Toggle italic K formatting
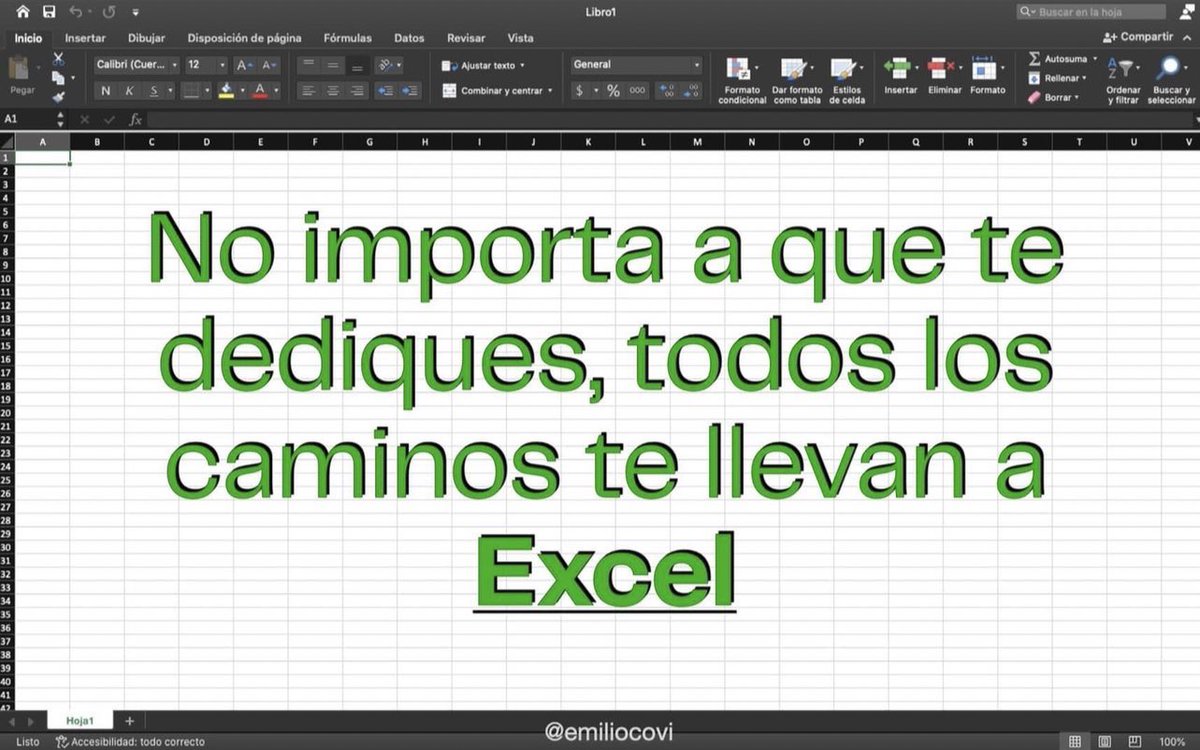This screenshot has width=1200, height=750. click(x=129, y=91)
